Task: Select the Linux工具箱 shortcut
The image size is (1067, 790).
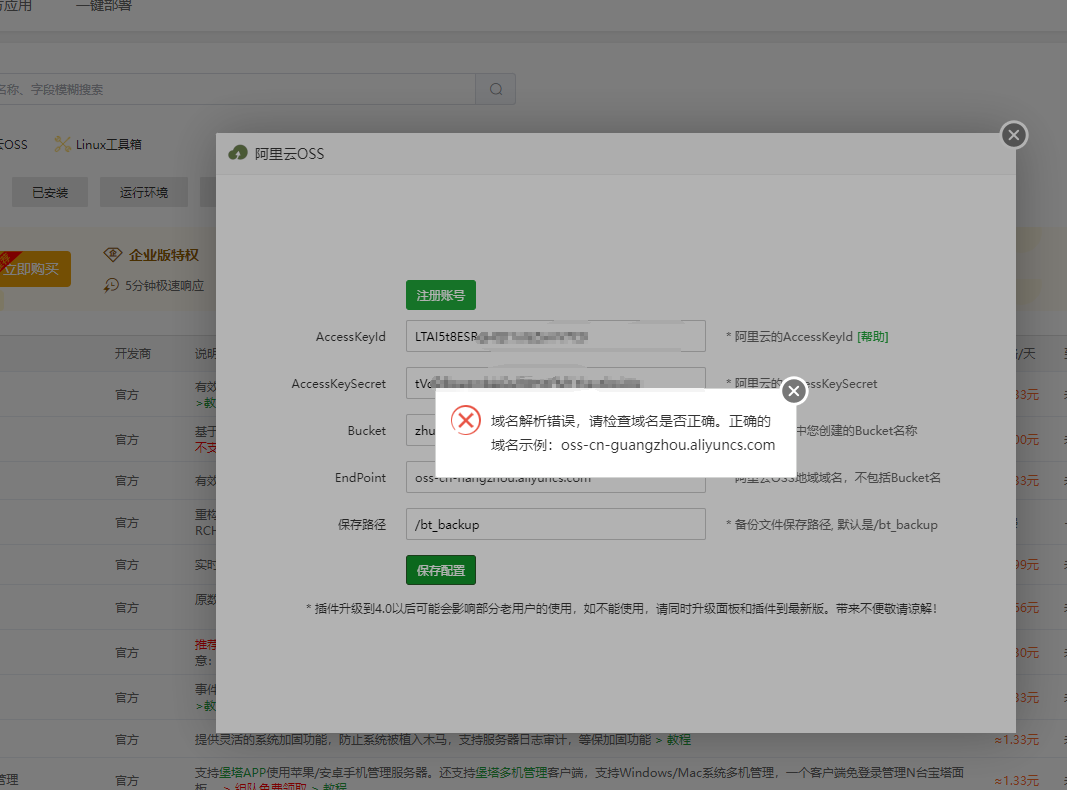Action: tap(99, 144)
